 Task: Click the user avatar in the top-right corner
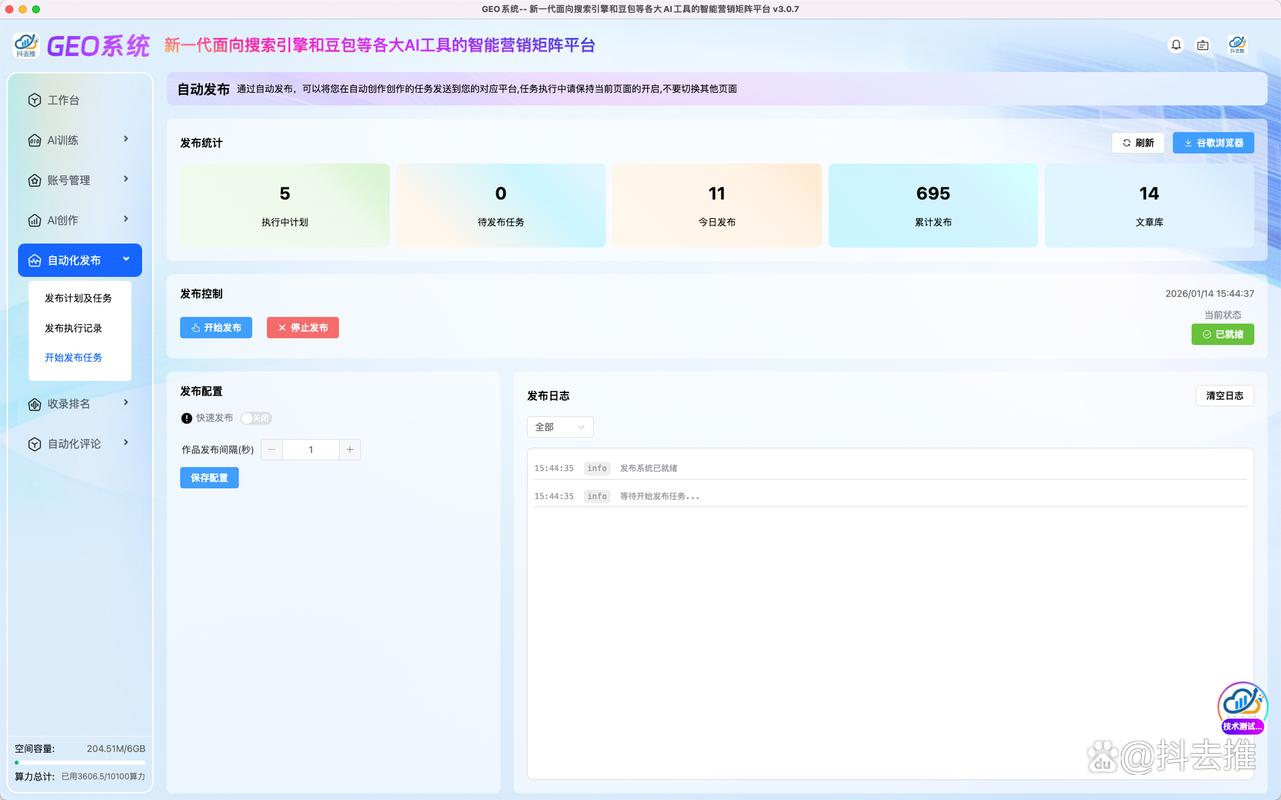[1237, 45]
